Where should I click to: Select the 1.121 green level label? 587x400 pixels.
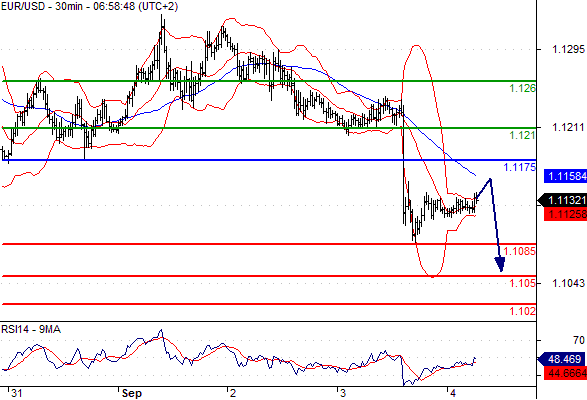(x=523, y=135)
